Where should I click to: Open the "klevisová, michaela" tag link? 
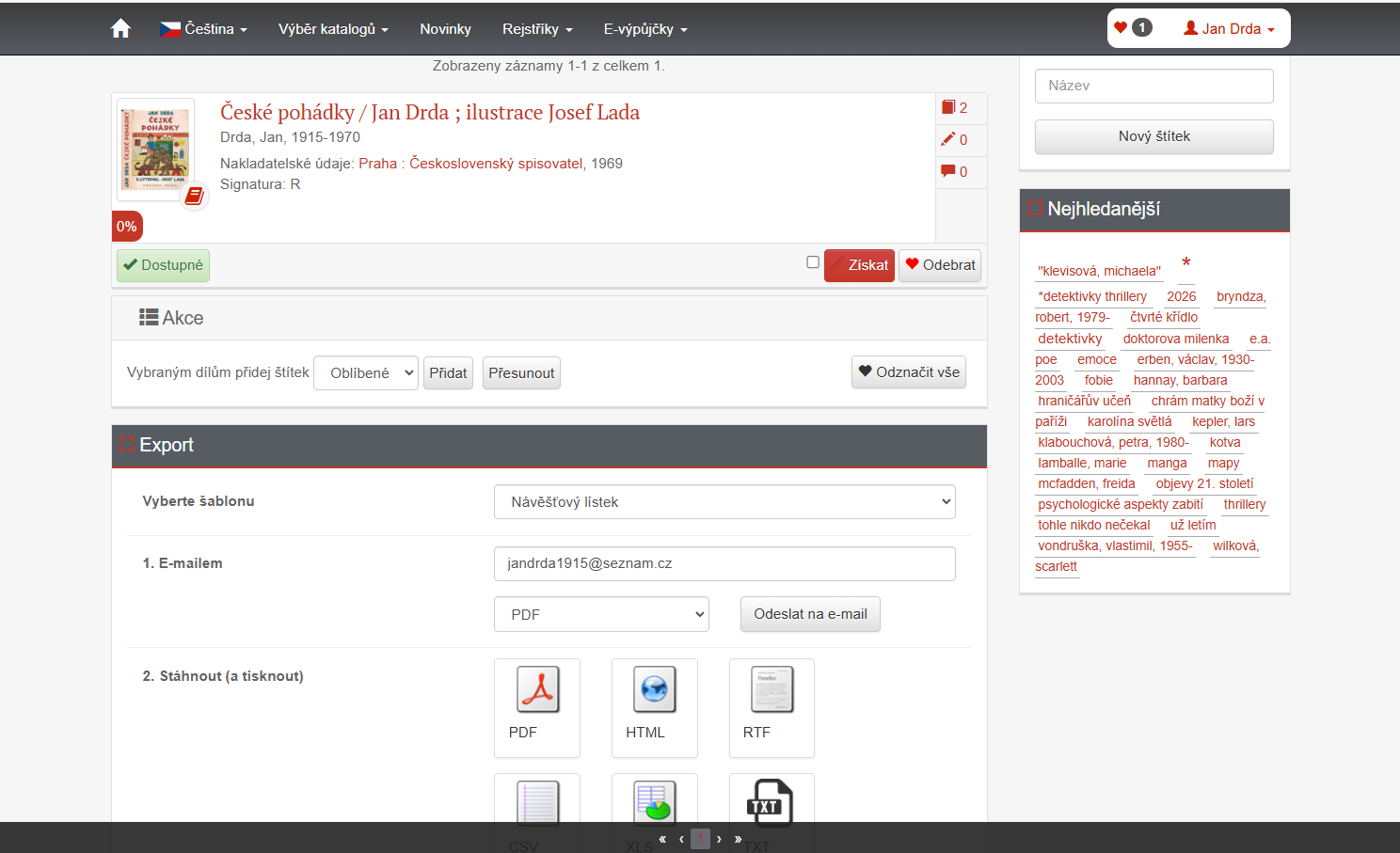click(1099, 271)
